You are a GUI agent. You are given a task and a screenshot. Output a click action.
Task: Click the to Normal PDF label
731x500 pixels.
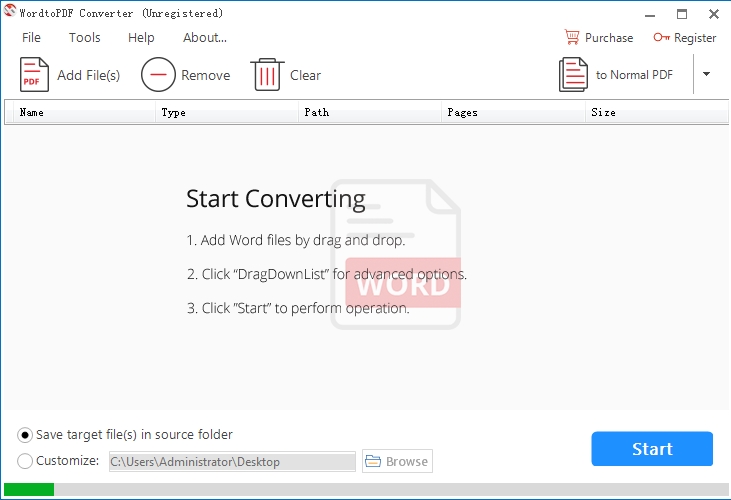[x=634, y=75]
